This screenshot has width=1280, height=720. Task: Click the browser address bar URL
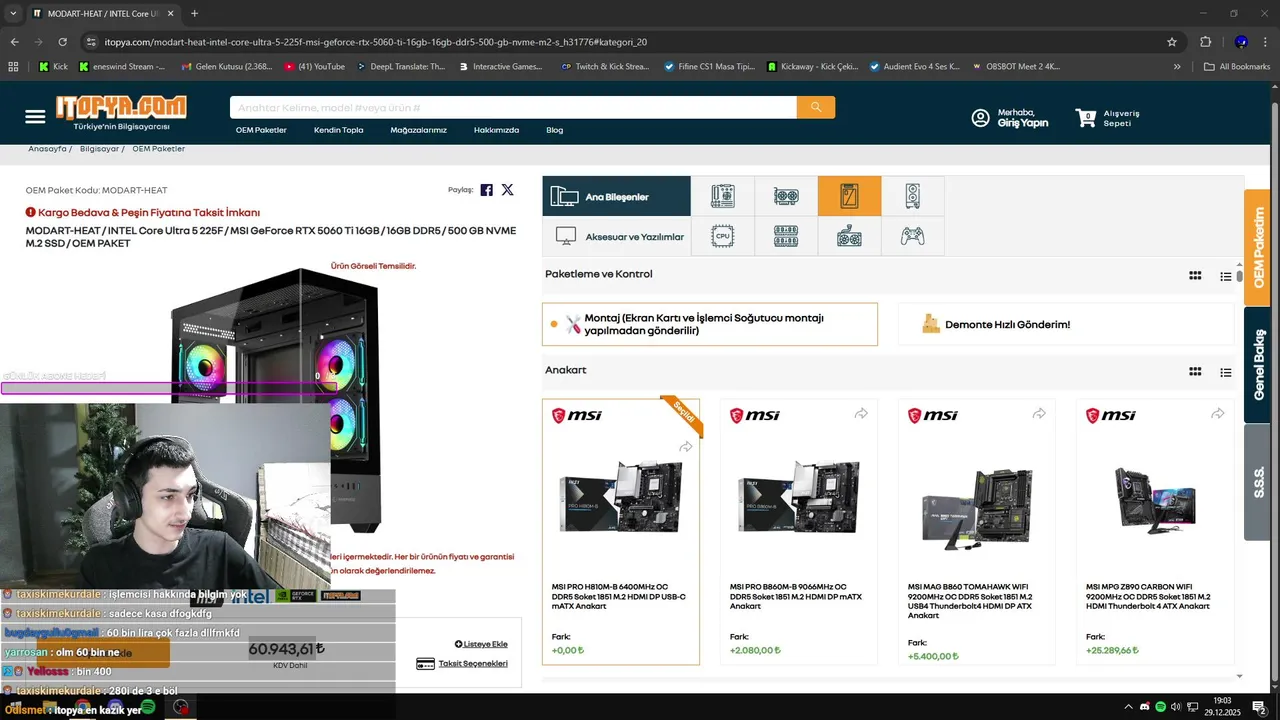point(375,42)
